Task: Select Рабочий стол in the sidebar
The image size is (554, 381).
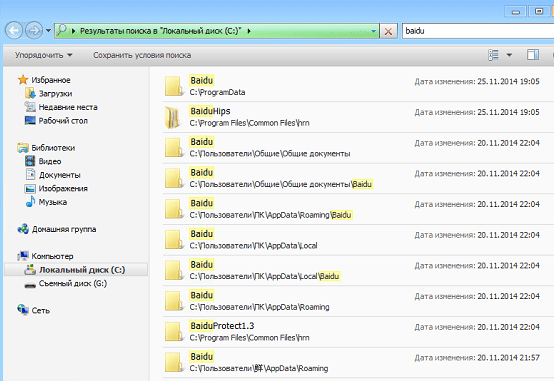Action: (63, 121)
